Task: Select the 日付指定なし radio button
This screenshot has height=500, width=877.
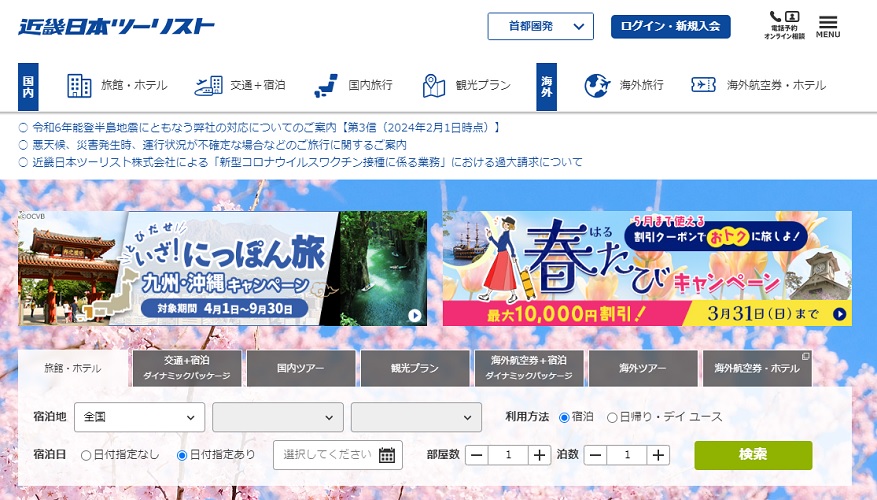Action: [x=86, y=455]
